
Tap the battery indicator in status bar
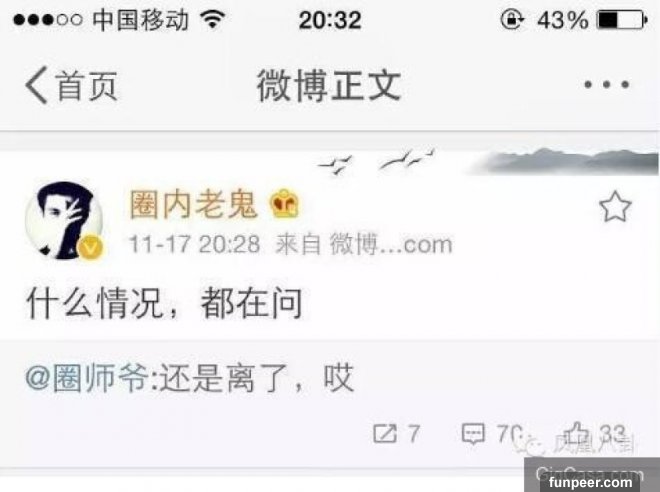pos(622,20)
